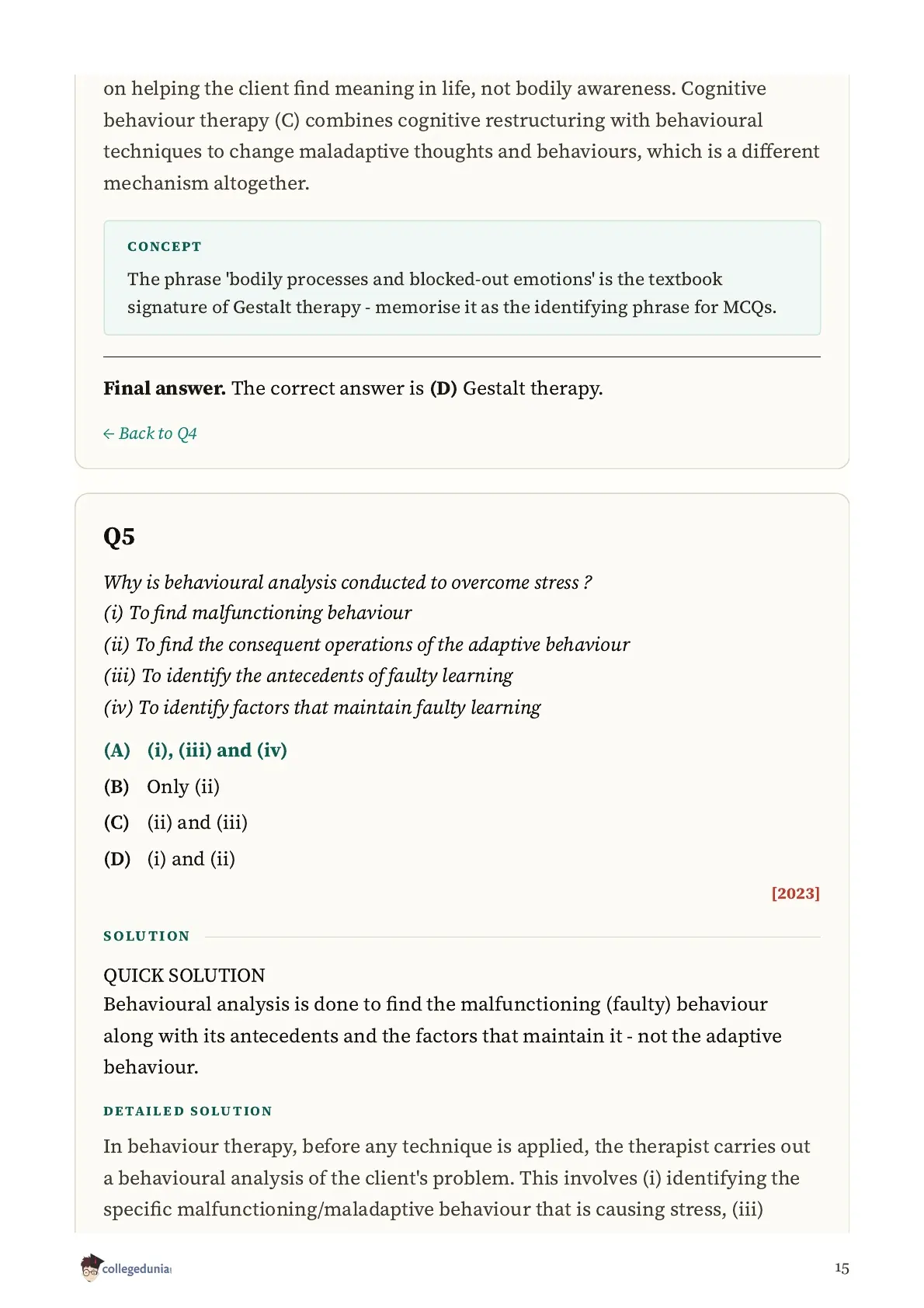The width and height of the screenshot is (924, 1308).
Task: Click the page number 15
Action: pos(842,1268)
